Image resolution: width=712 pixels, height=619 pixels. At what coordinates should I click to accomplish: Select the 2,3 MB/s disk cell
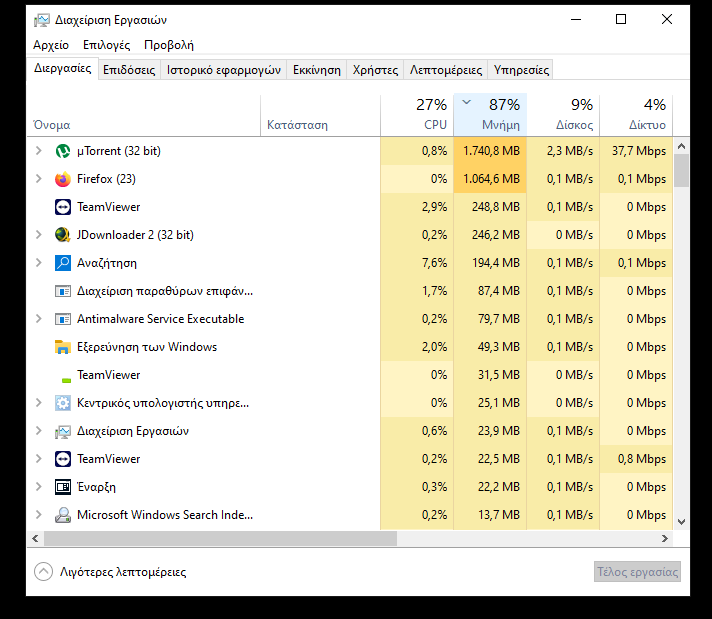point(564,151)
